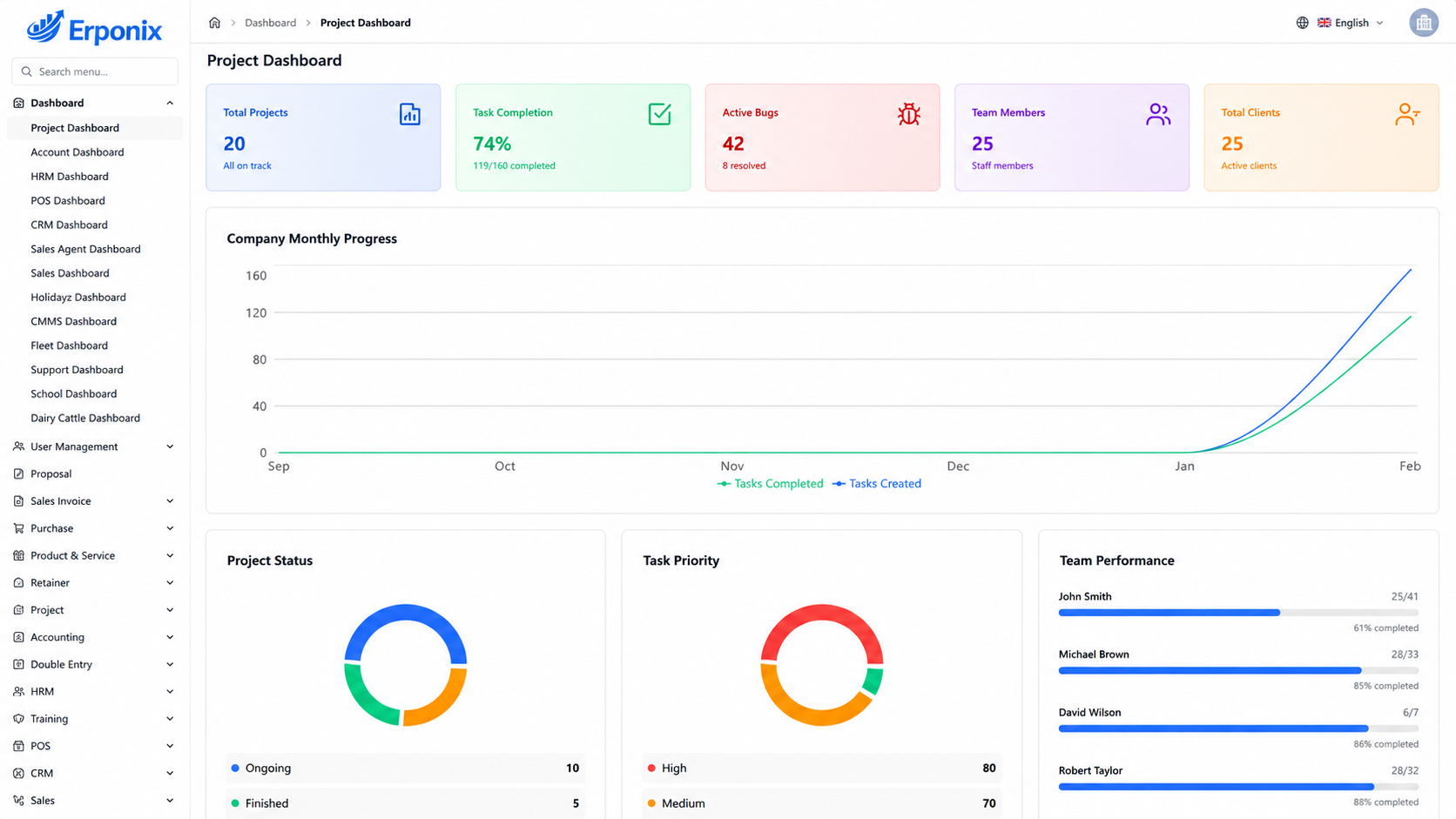1456x819 pixels.
Task: Expand the Product & Service chevron
Action: (170, 555)
